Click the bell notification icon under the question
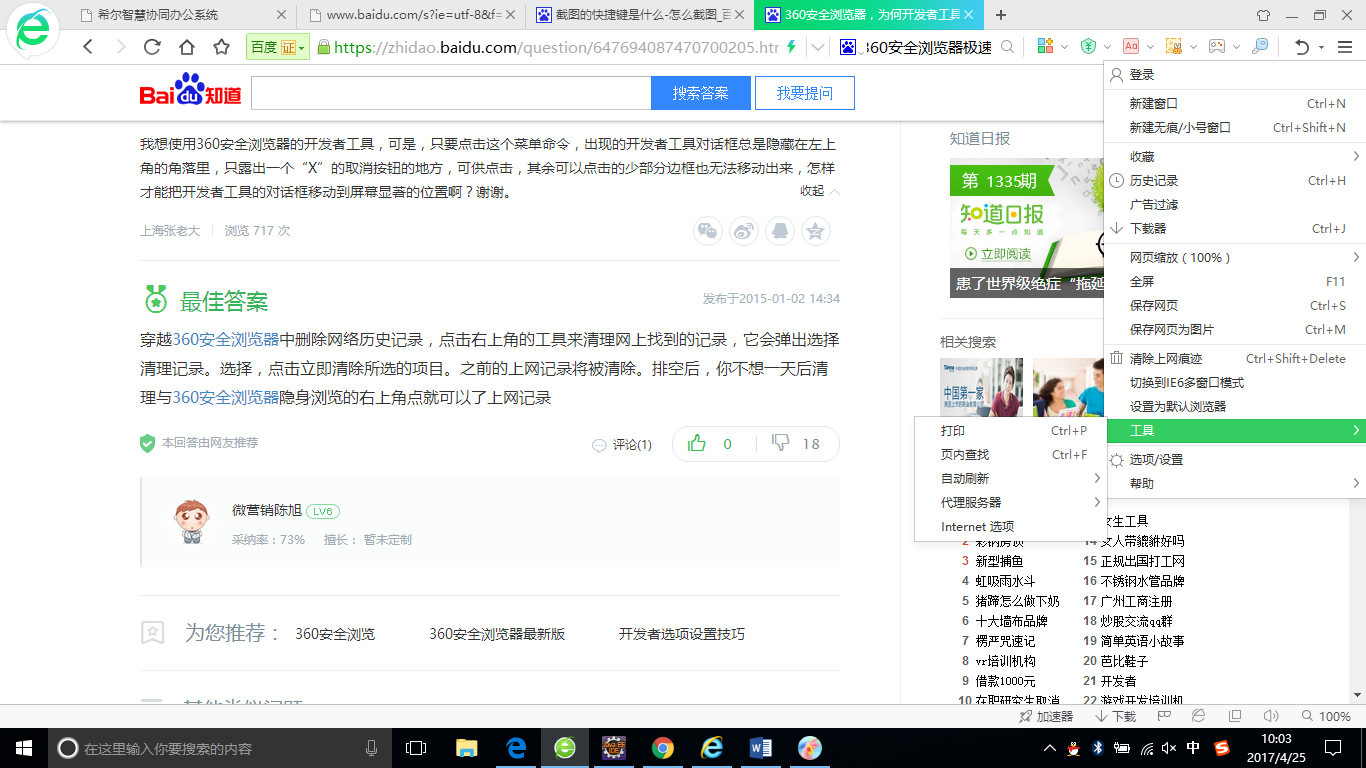This screenshot has height=768, width=1366. click(x=780, y=231)
